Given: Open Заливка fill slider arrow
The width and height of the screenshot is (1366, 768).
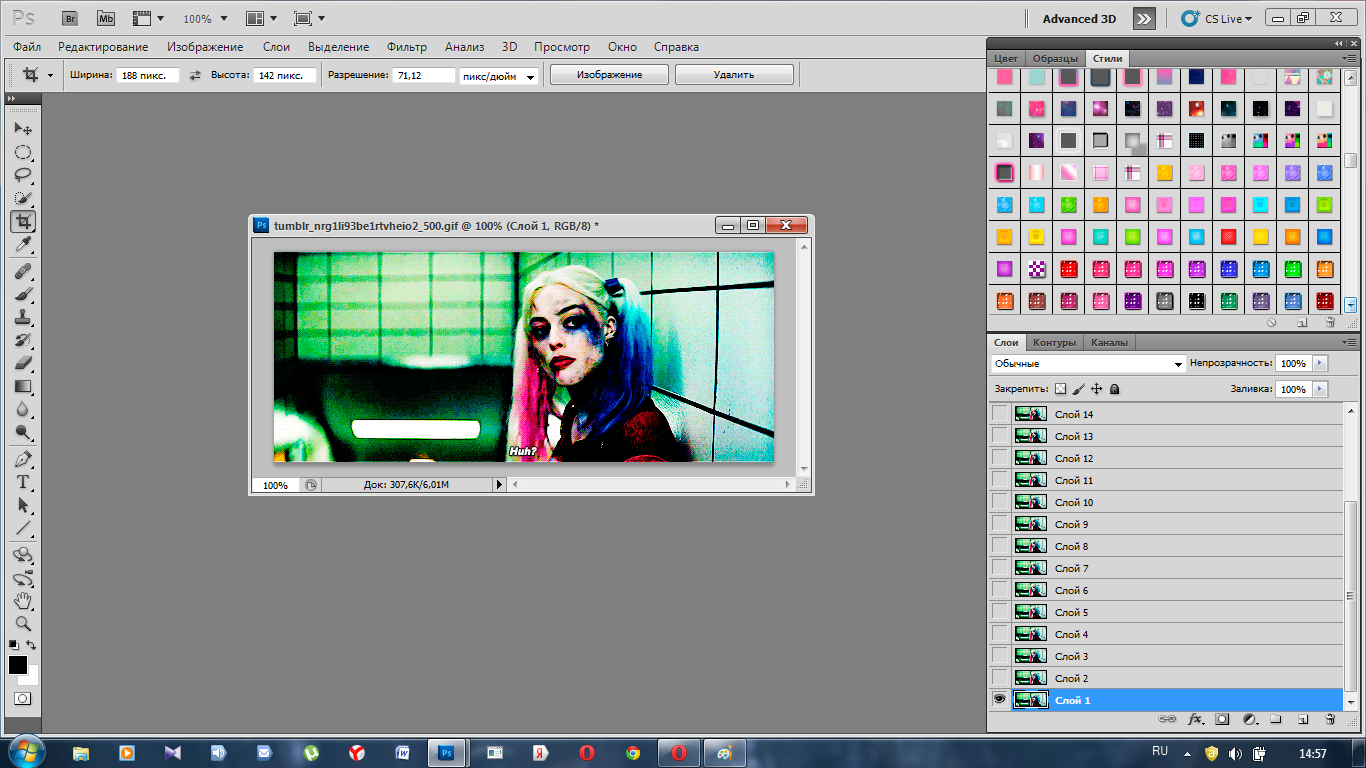Looking at the screenshot, I should (1321, 389).
